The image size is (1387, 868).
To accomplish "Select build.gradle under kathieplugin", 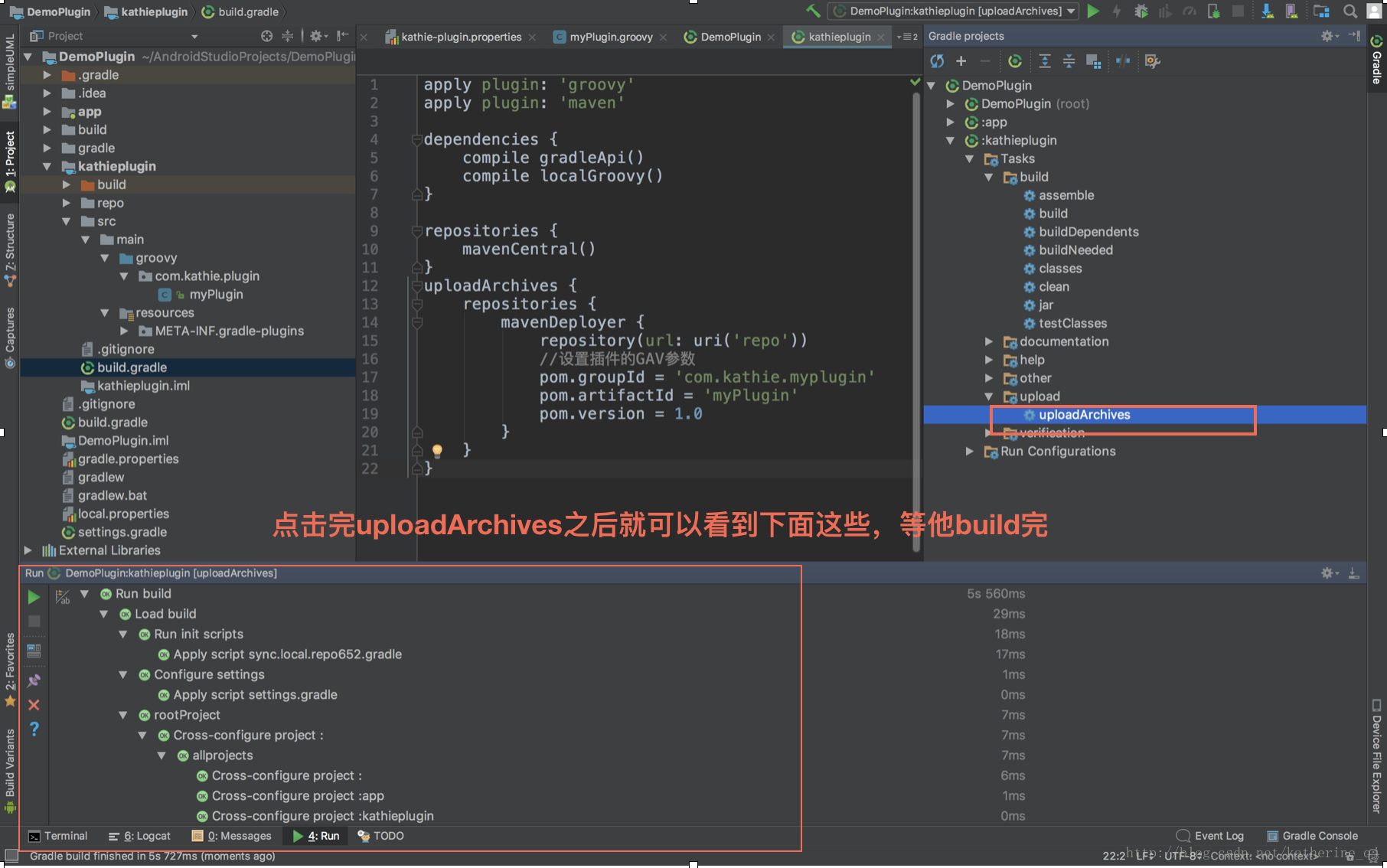I will (131, 367).
